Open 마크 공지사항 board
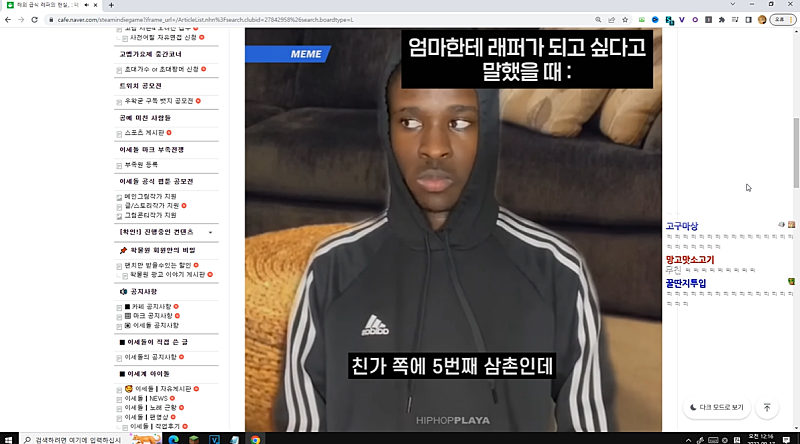Image resolution: width=800 pixels, height=444 pixels. click(153, 316)
